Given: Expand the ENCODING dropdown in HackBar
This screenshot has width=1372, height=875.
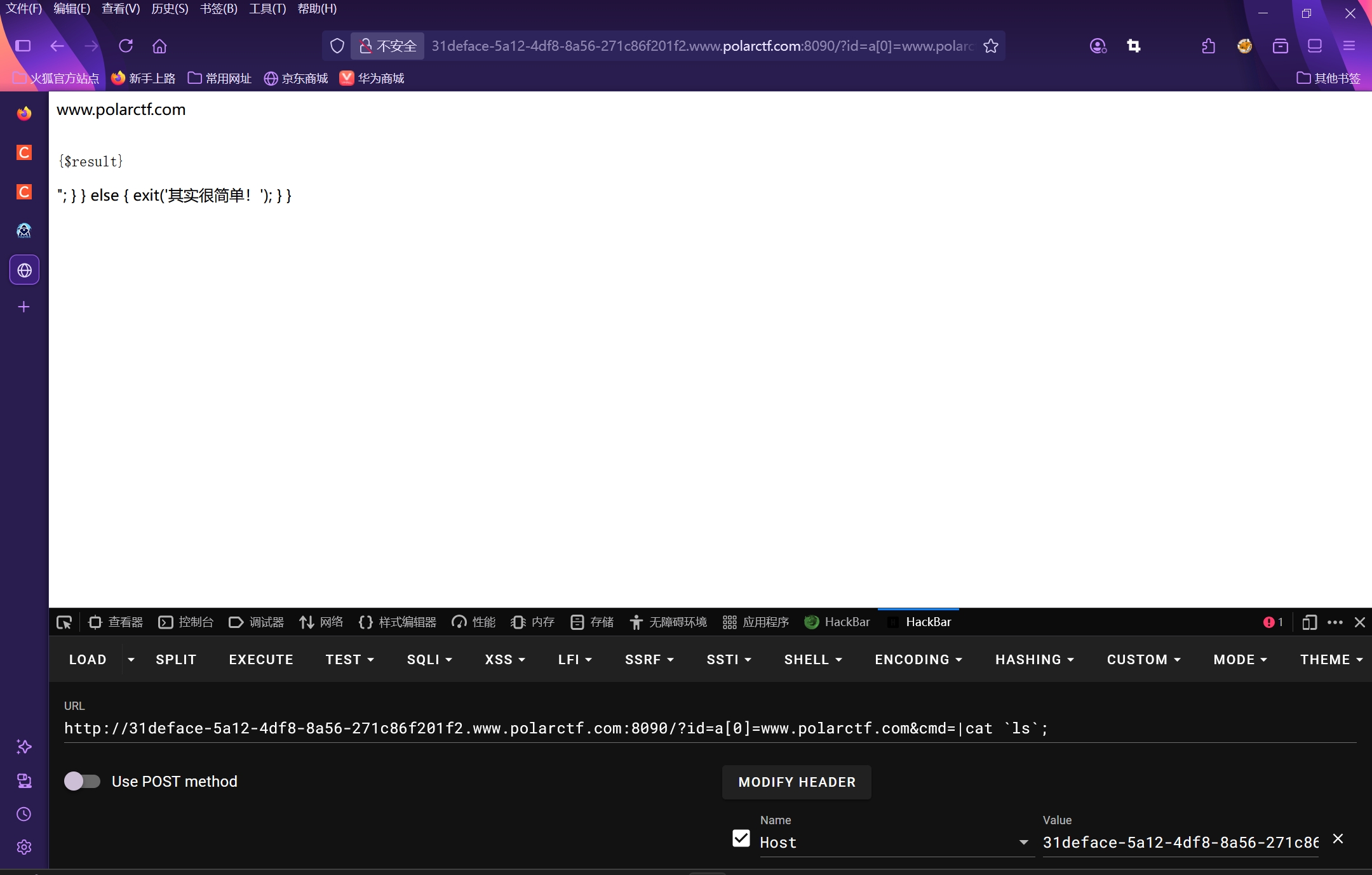Looking at the screenshot, I should pos(918,660).
